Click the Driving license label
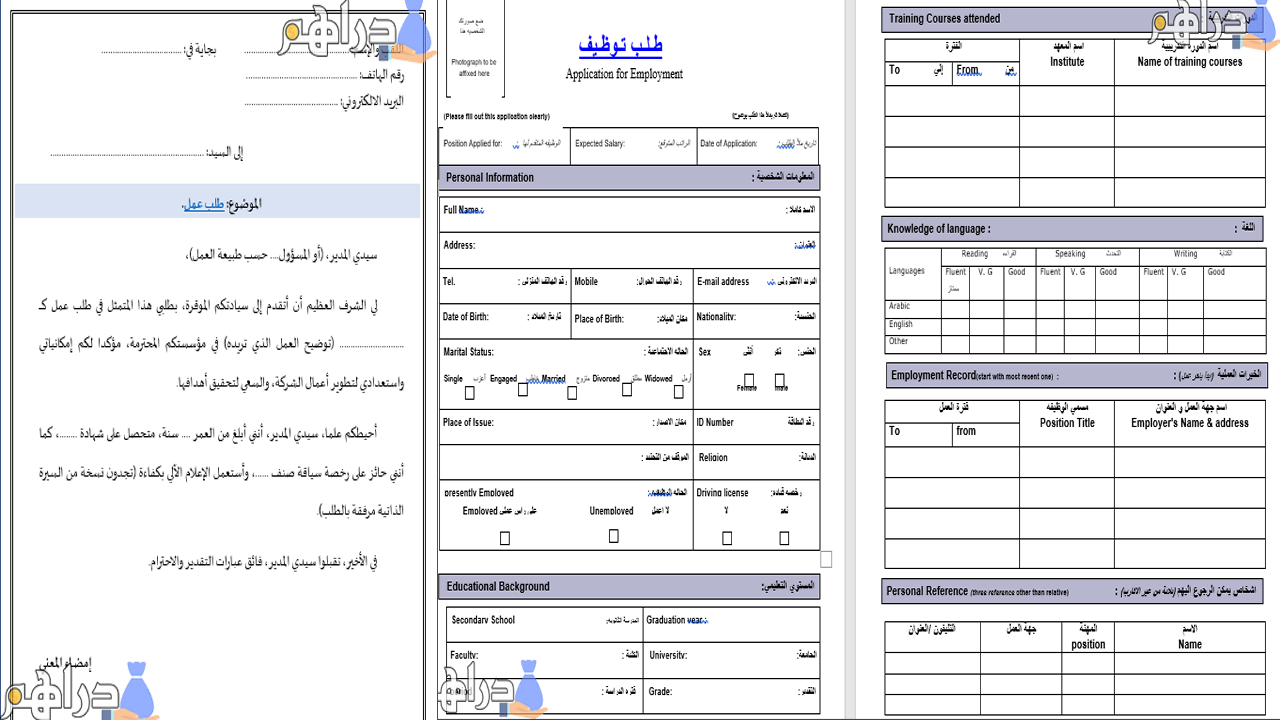The image size is (1280, 720). [x=722, y=492]
